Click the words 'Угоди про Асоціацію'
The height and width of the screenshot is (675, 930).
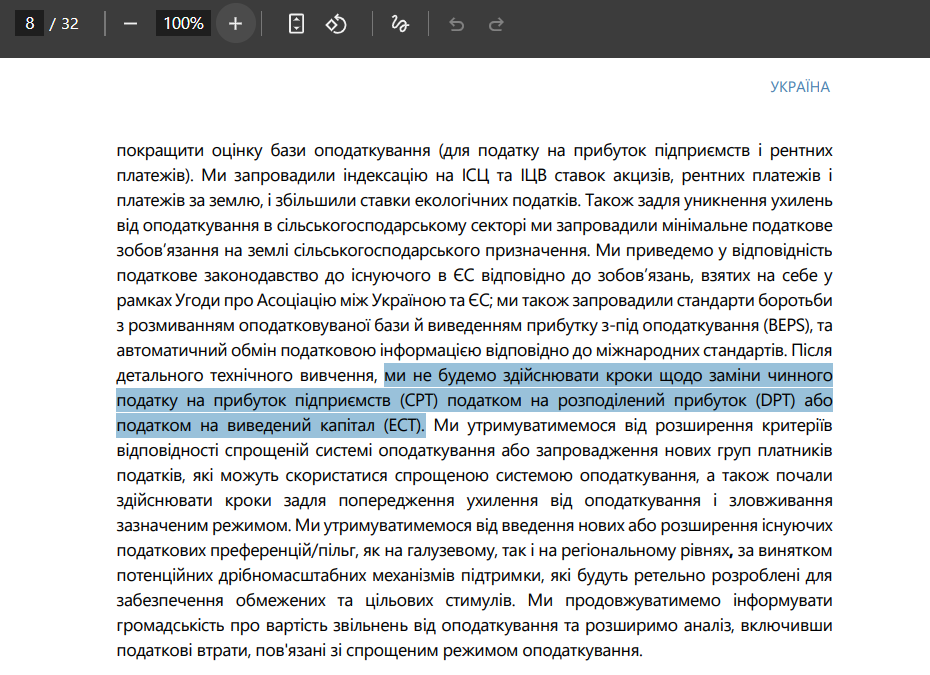(x=255, y=301)
